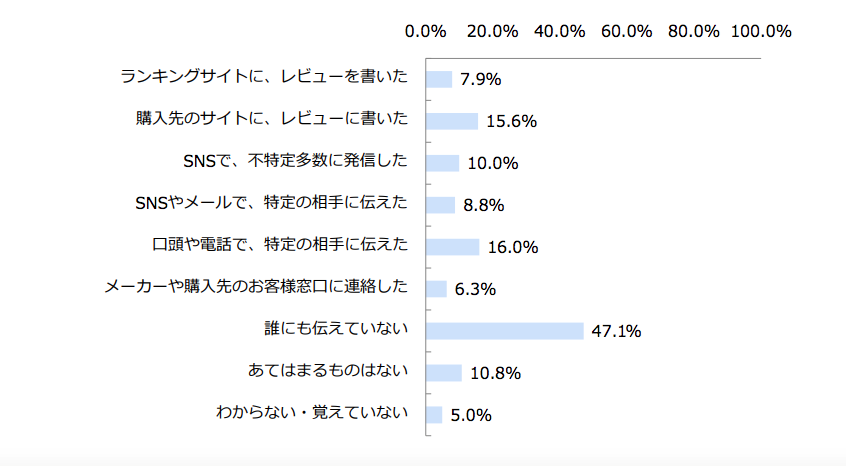This screenshot has height=466, width=846.
Task: Click the ランキングサイト bar at 7.9%
Action: point(440,79)
